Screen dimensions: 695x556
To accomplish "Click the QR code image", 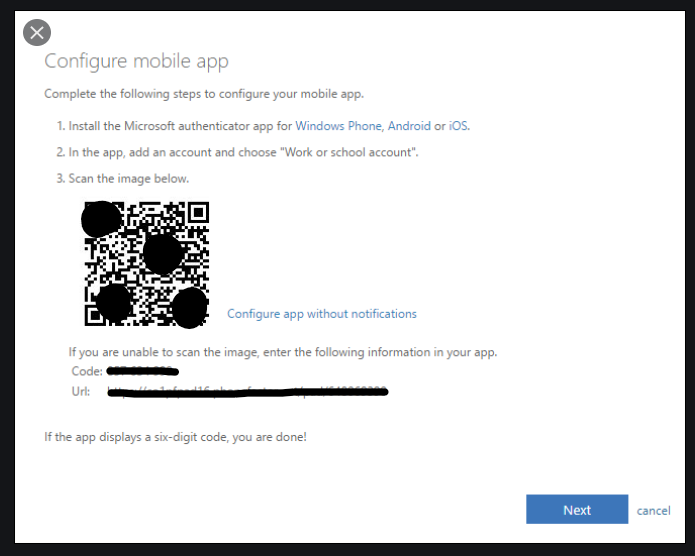I will pos(146,264).
